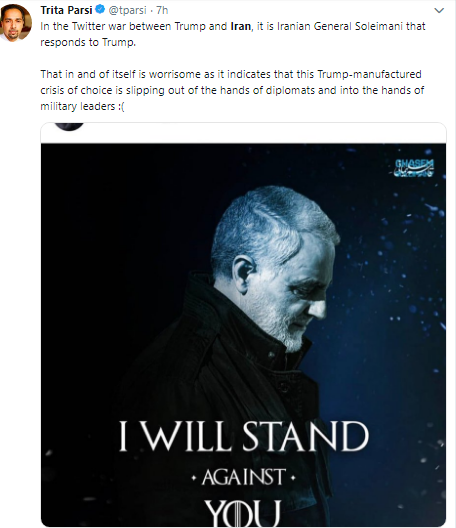Click the Trita Parsi display name

(66, 10)
